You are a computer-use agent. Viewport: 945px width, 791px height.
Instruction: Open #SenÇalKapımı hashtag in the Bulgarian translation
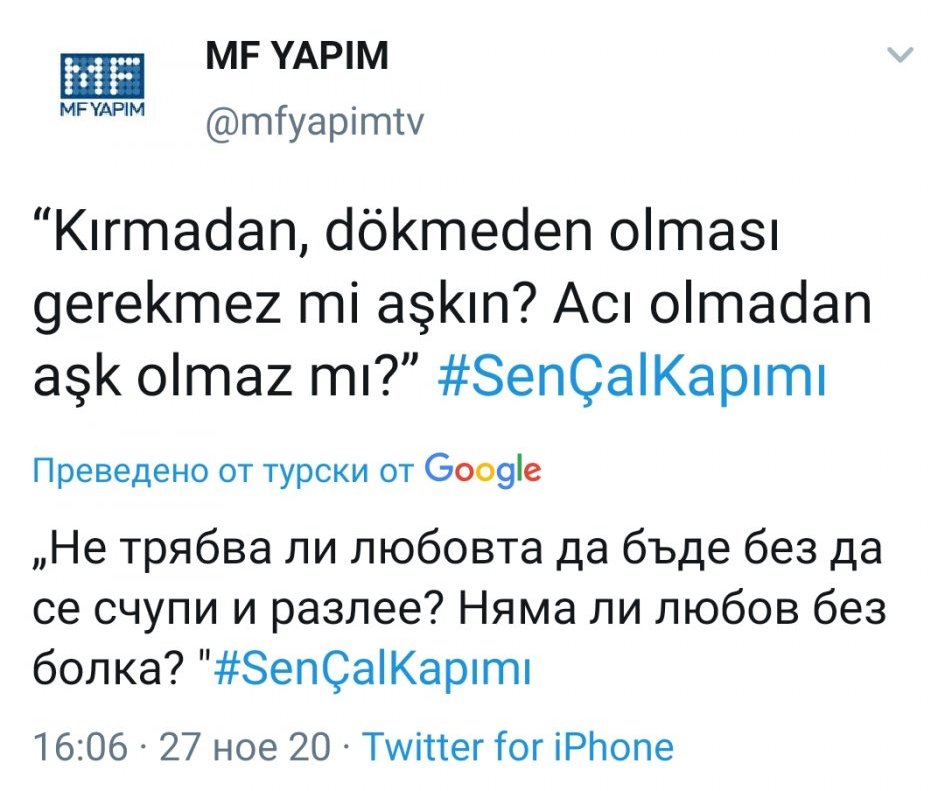[x=371, y=668]
